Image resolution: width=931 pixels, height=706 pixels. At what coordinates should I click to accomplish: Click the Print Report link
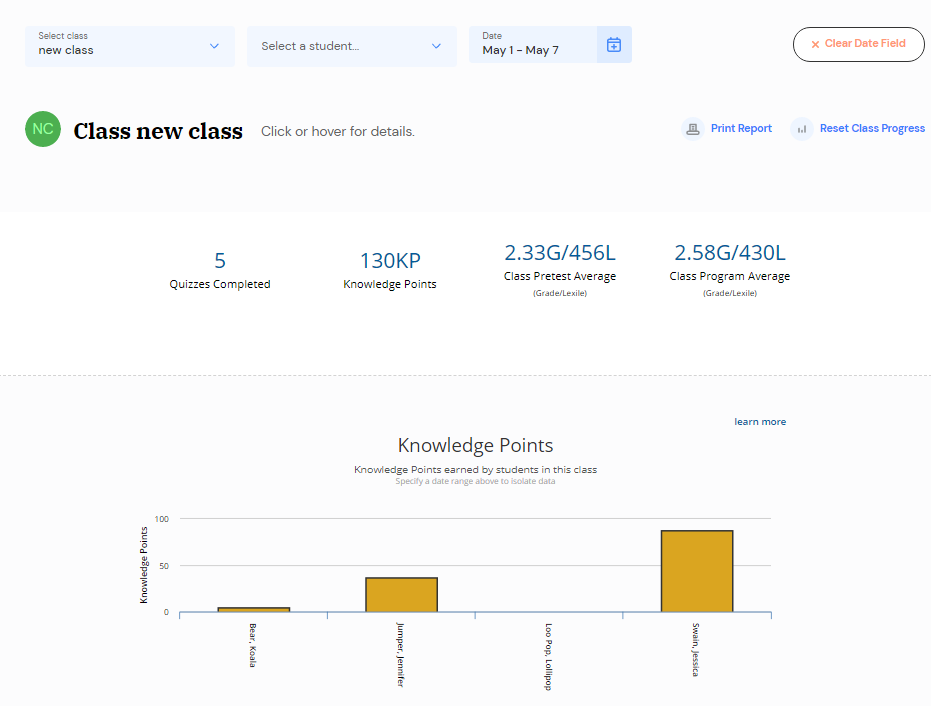(x=741, y=128)
